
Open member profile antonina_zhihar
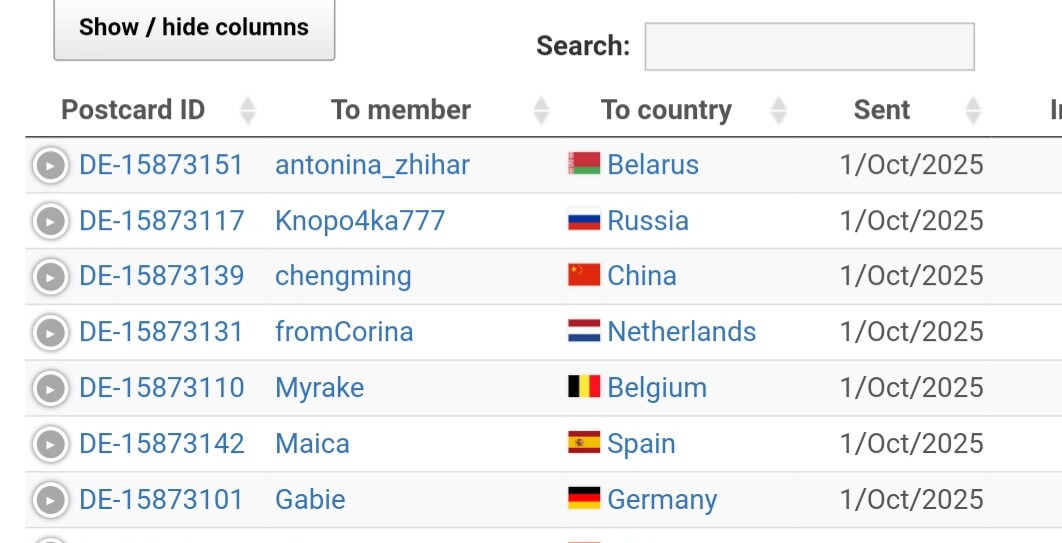[372, 165]
